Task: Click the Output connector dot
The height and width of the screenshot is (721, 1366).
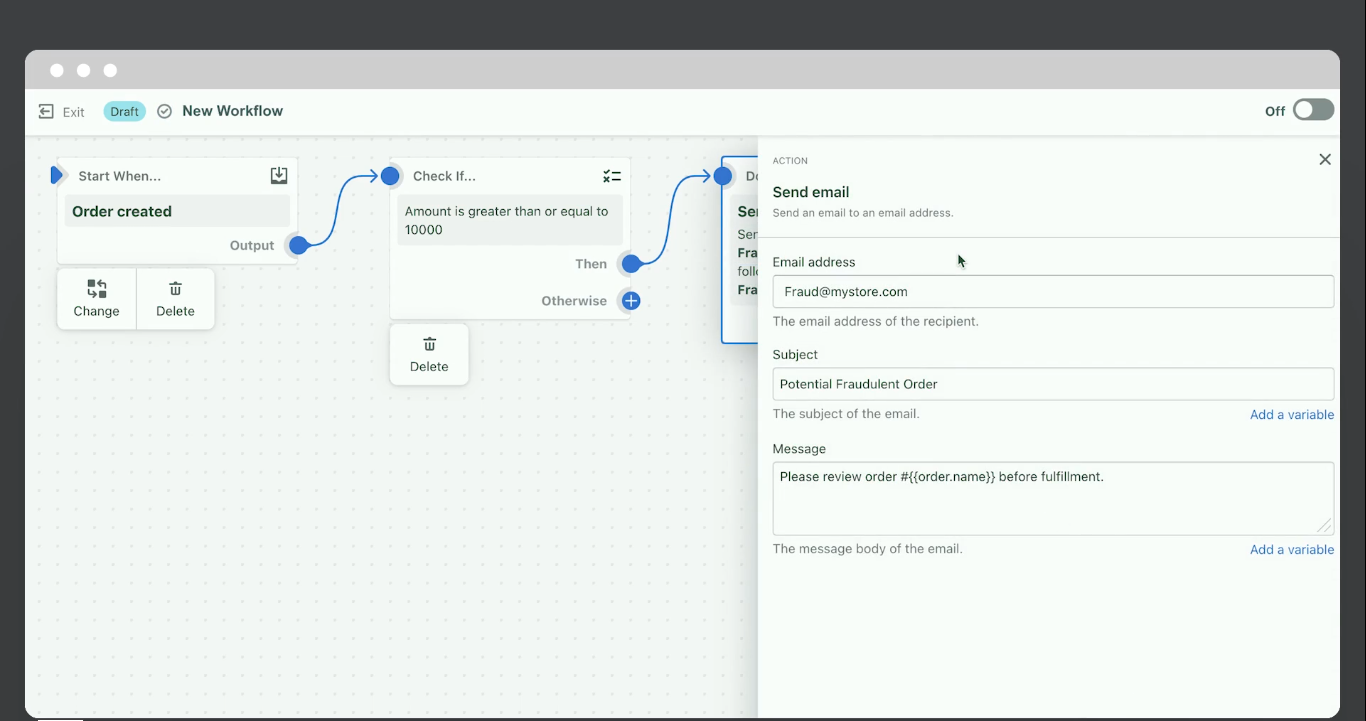Action: point(298,245)
